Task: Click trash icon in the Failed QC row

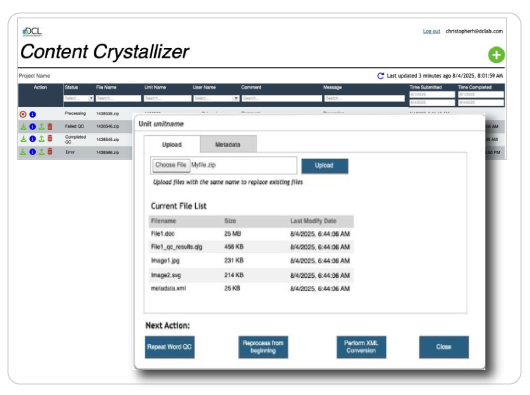Action: click(x=50, y=127)
